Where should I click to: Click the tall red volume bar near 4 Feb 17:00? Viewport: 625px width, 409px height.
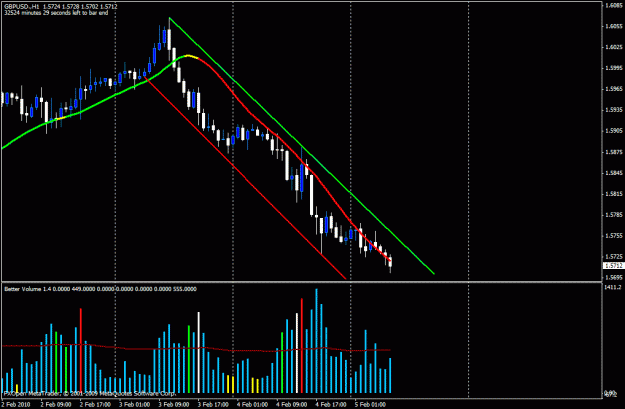click(302, 346)
